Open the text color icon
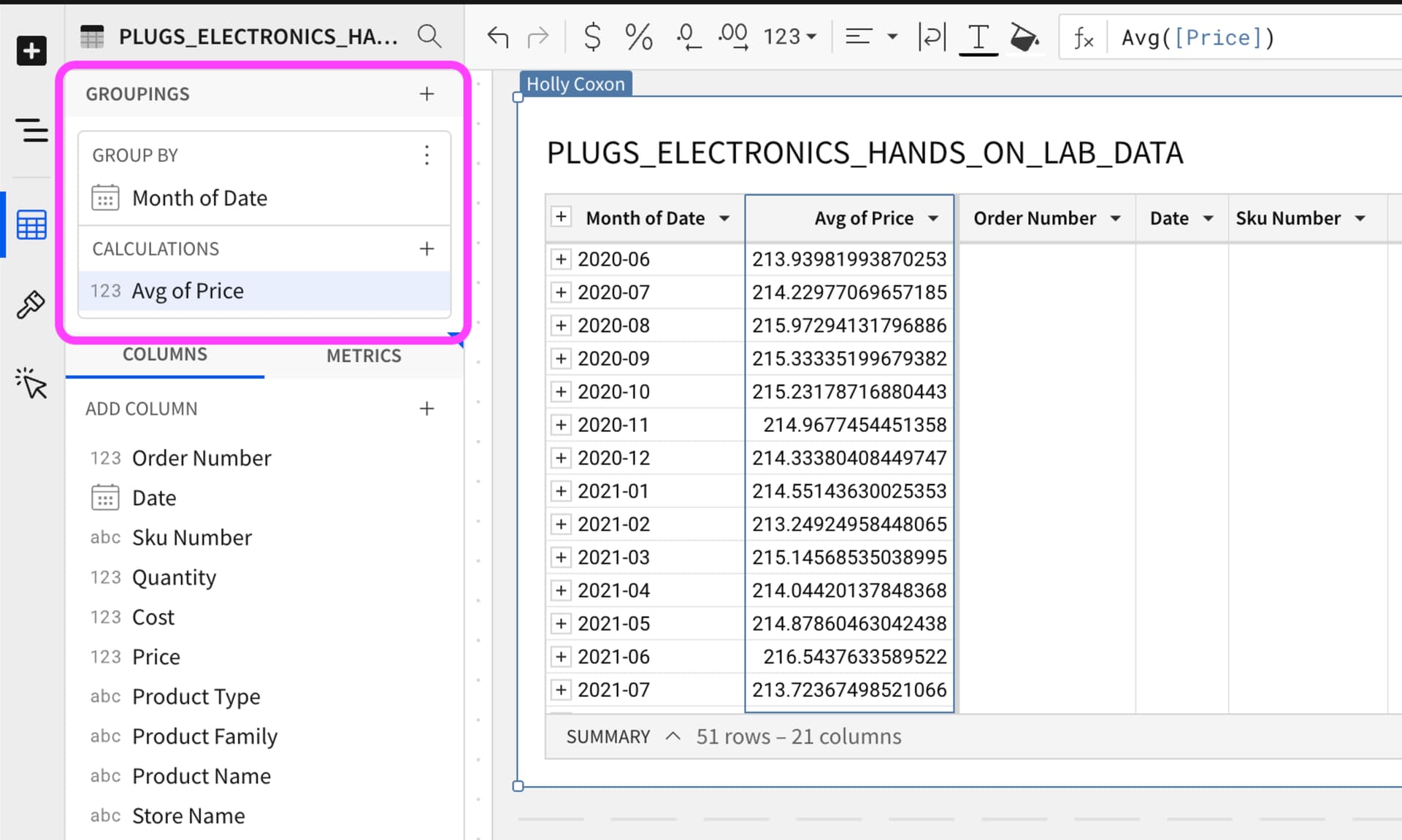The height and width of the screenshot is (840, 1402). [x=978, y=36]
